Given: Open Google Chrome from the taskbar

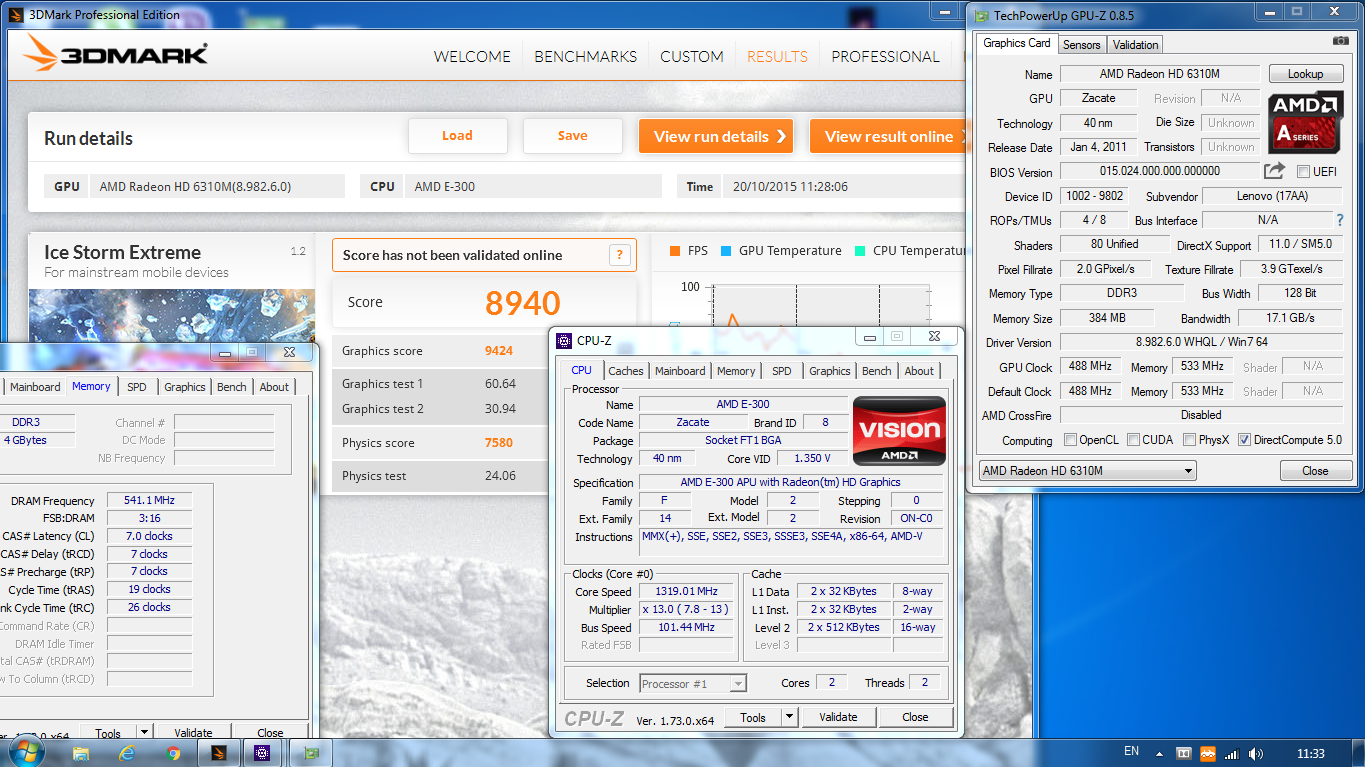Looking at the screenshot, I should tap(173, 753).
